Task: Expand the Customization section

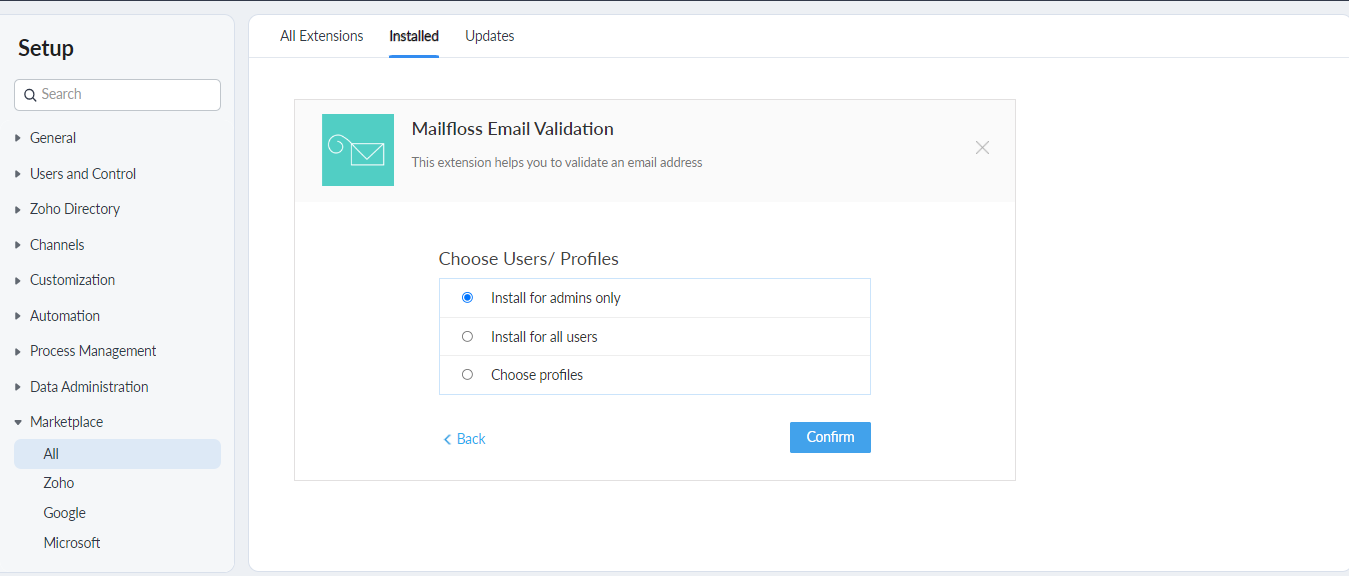Action: coord(72,280)
